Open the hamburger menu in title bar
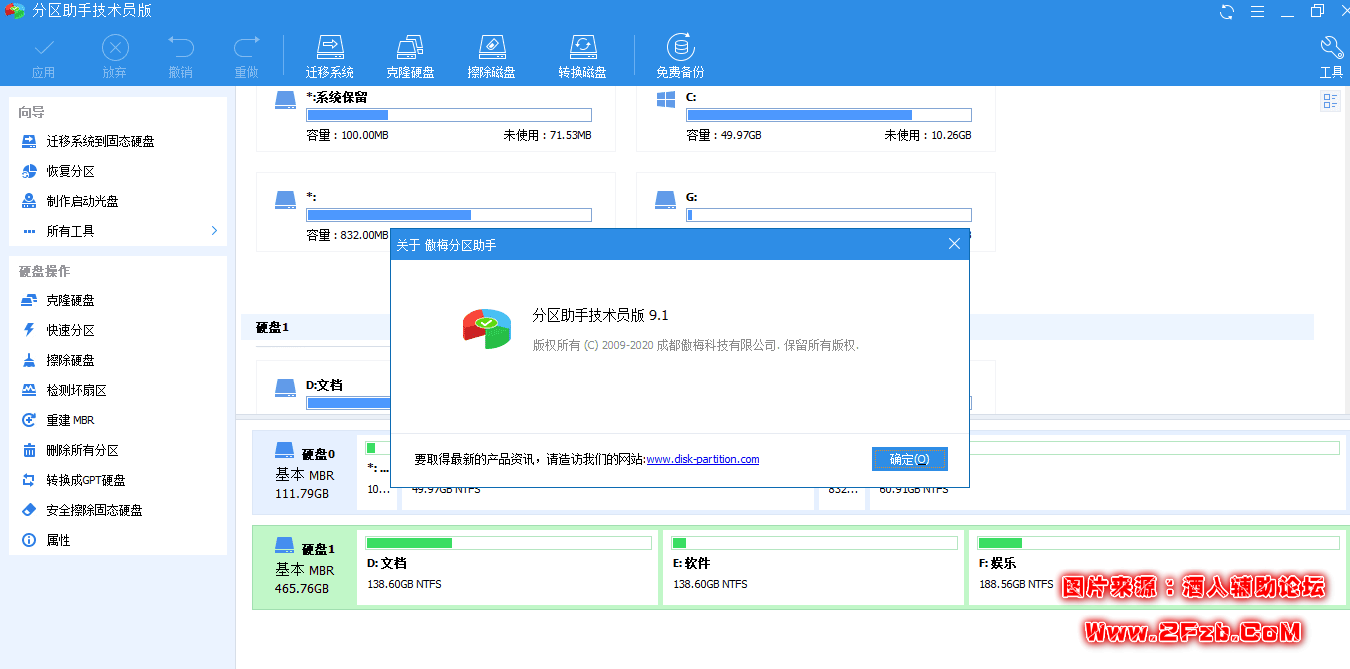Image resolution: width=1350 pixels, height=669 pixels. coord(1257,12)
